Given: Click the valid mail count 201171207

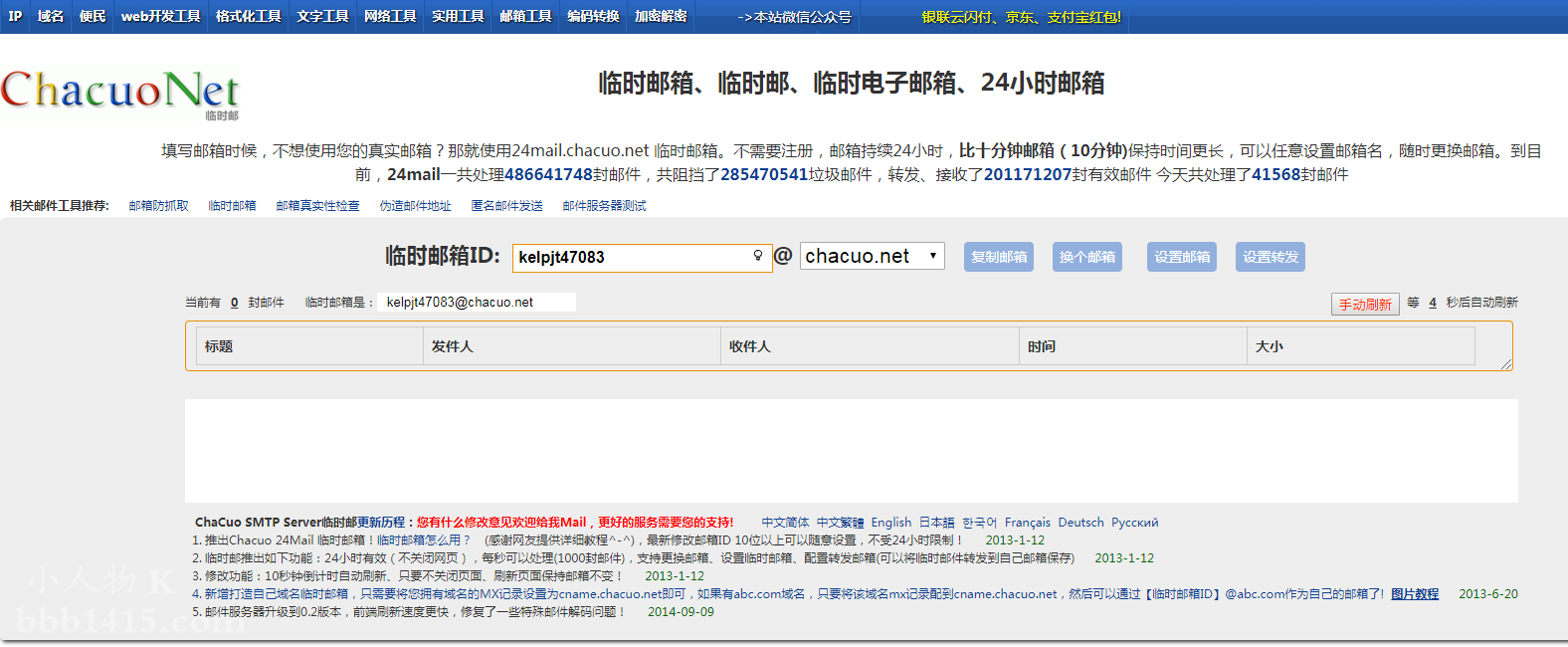Looking at the screenshot, I should 1028,175.
